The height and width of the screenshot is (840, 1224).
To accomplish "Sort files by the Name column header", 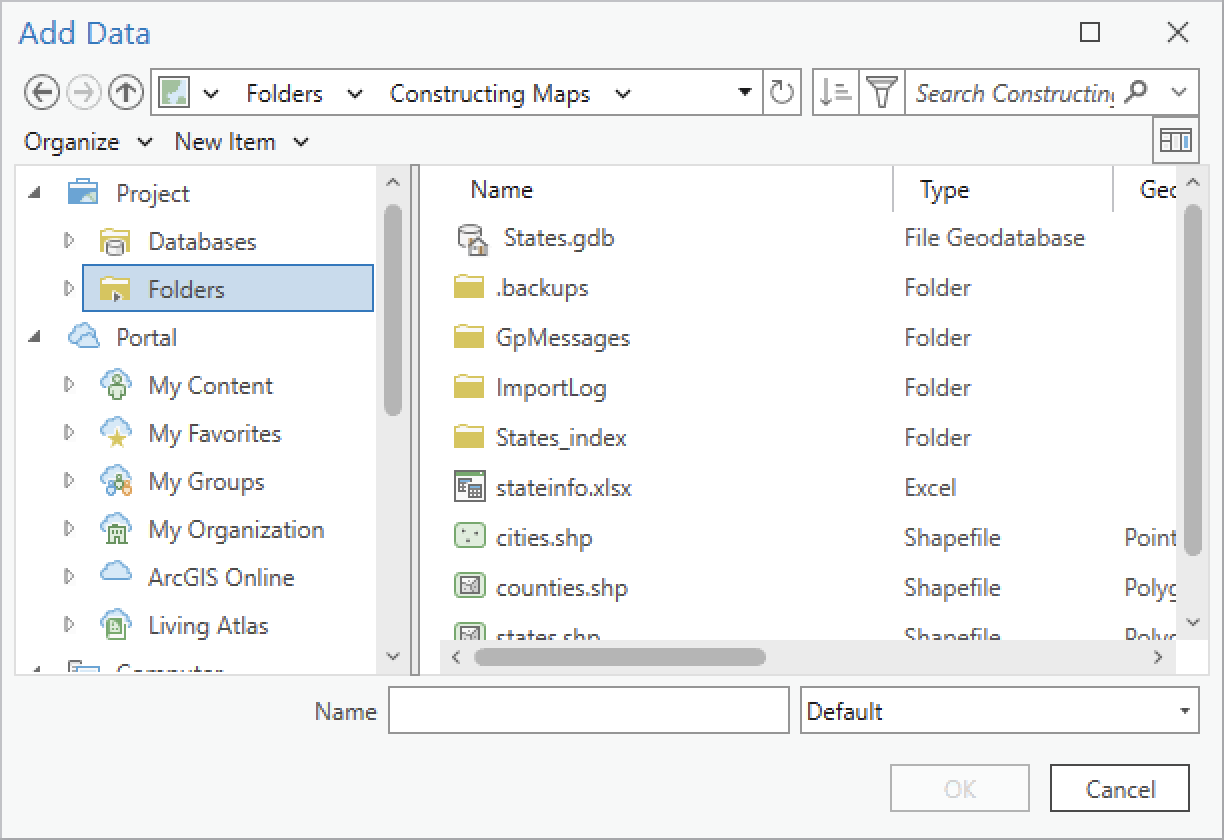I will click(502, 189).
